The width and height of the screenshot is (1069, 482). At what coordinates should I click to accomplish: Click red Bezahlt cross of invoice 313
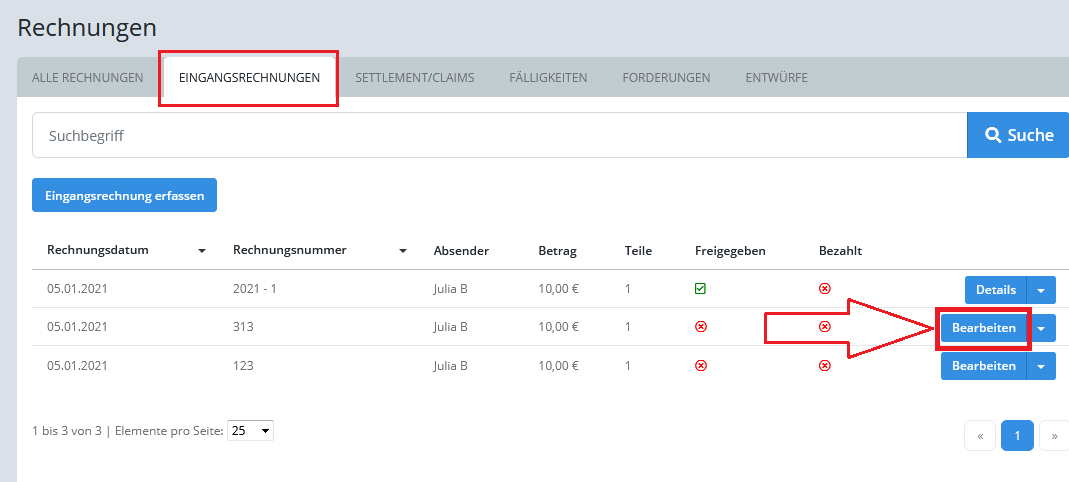coord(824,327)
